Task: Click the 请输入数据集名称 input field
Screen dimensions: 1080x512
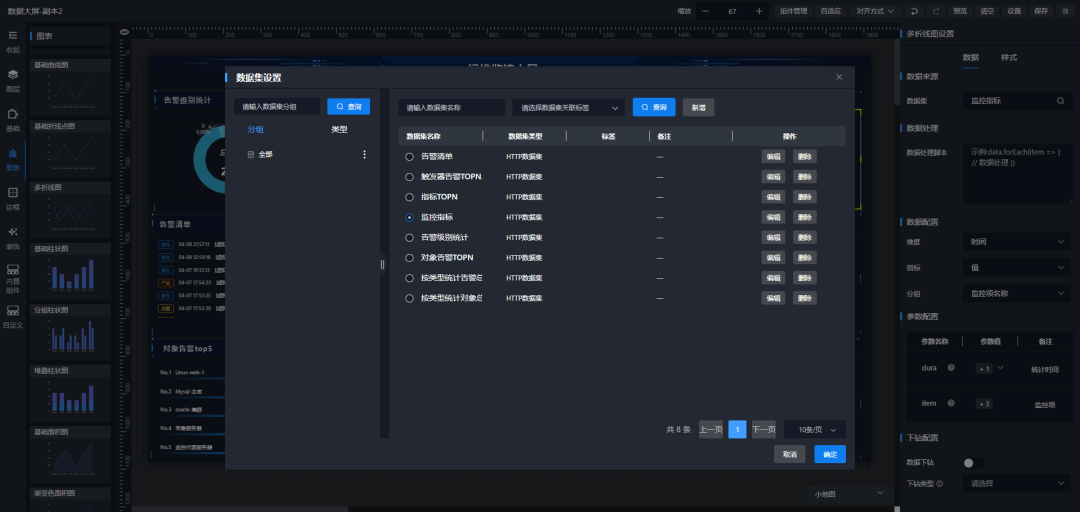Action: 450,107
